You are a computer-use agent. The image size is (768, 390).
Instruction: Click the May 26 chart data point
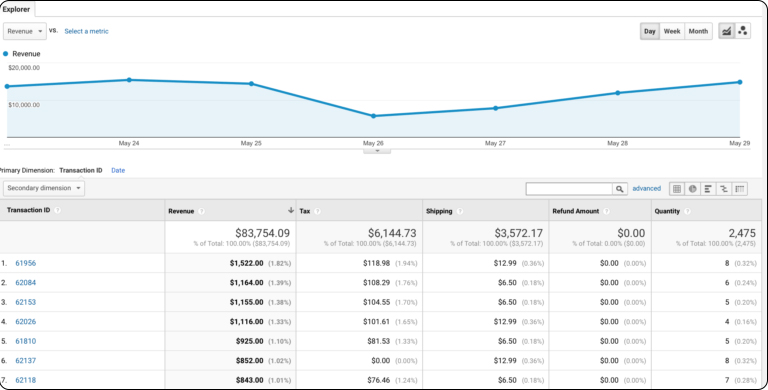(373, 116)
